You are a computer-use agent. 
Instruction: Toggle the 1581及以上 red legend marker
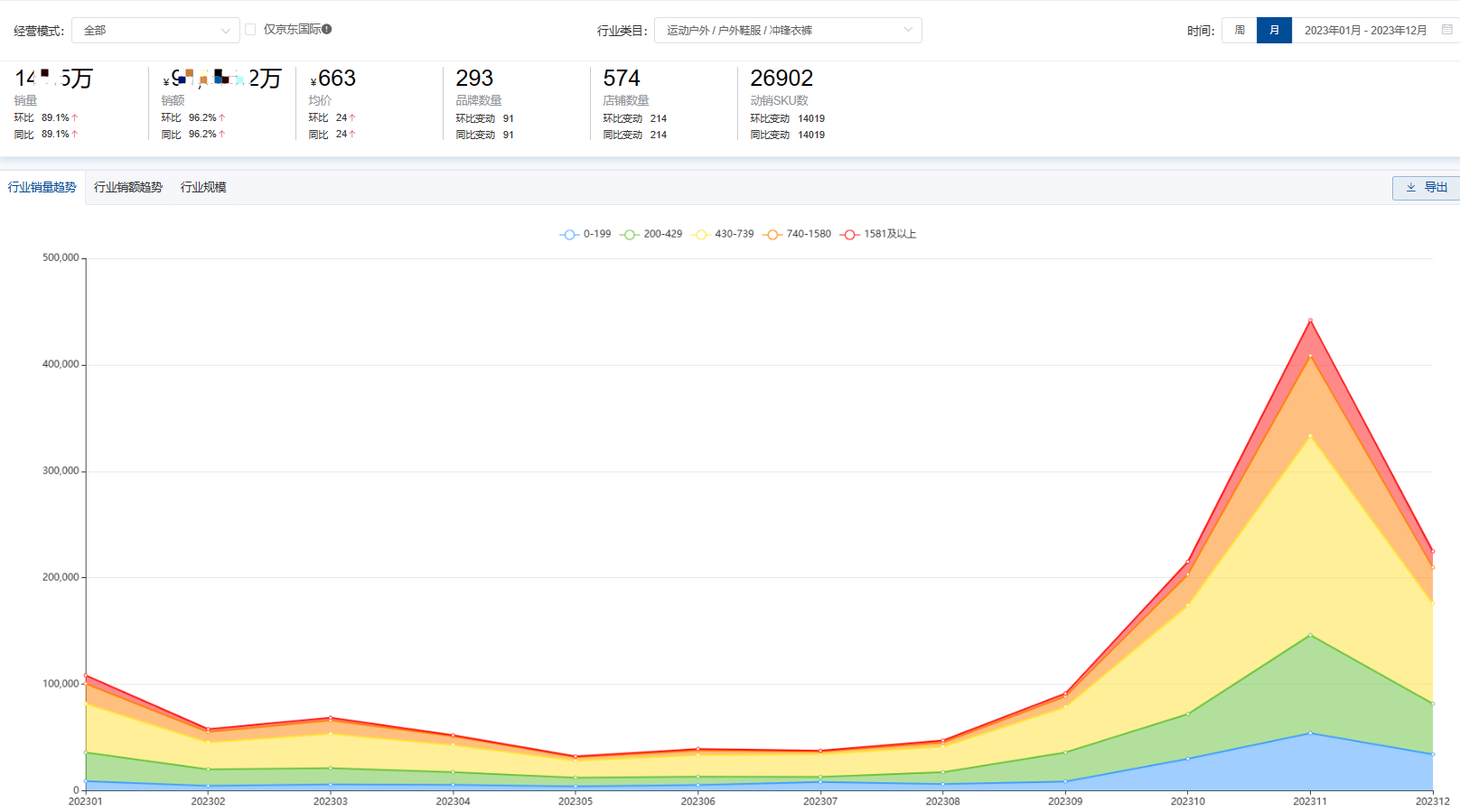(849, 235)
